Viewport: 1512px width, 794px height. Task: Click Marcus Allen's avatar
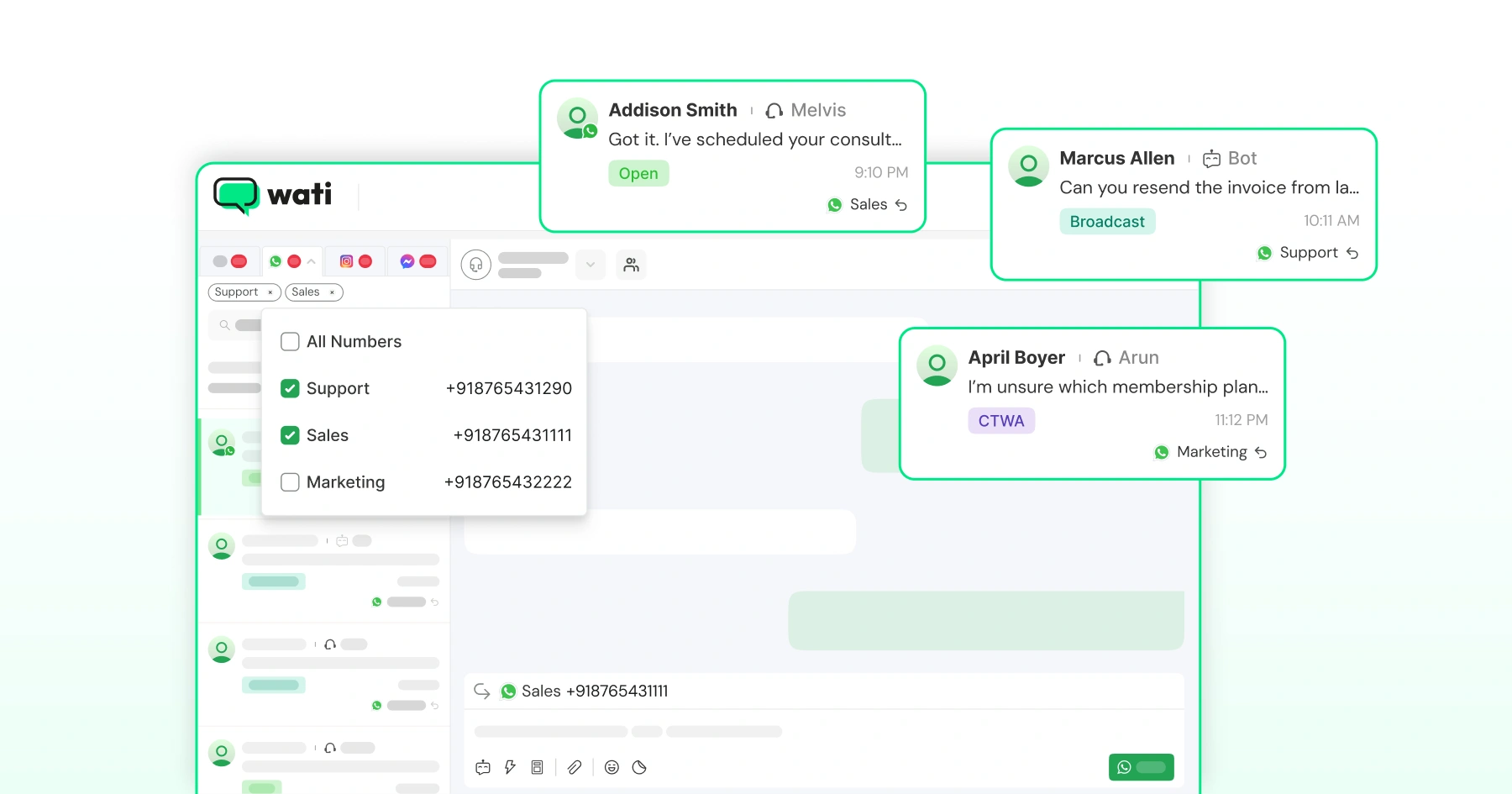click(1029, 166)
